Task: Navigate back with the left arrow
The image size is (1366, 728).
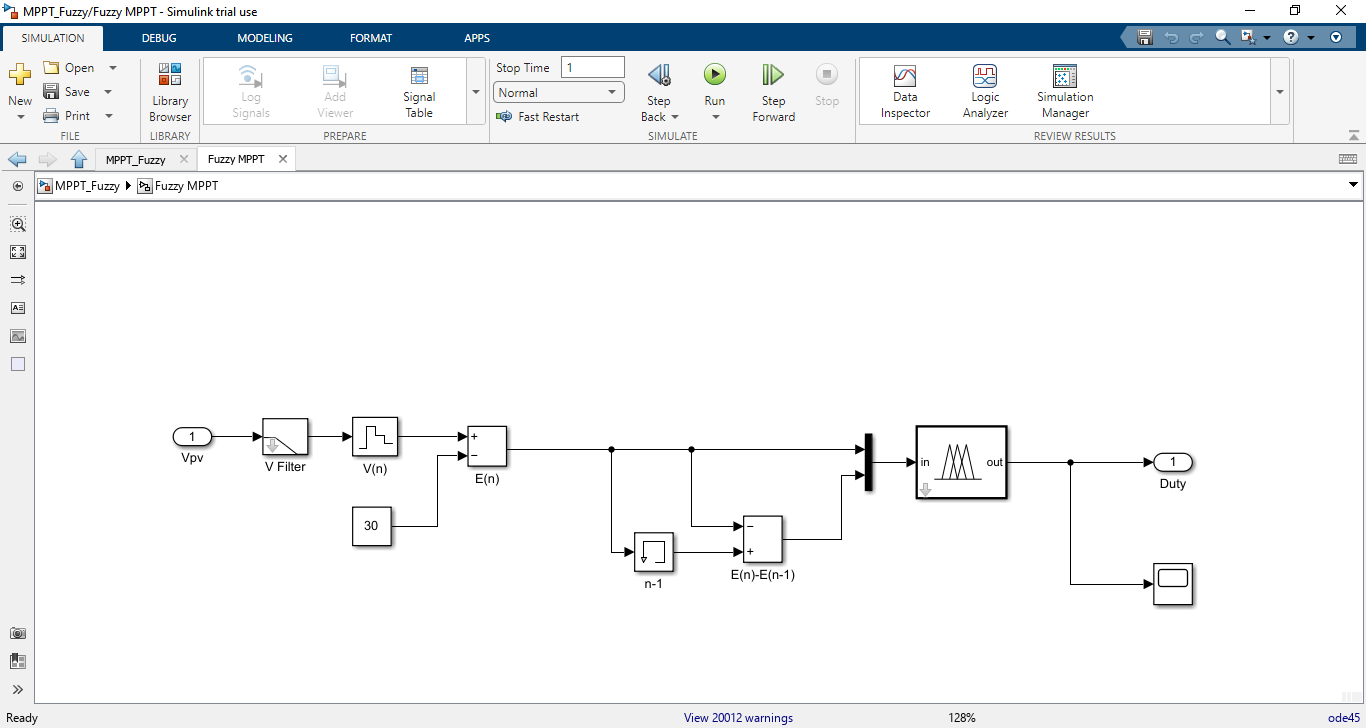Action: (17, 159)
